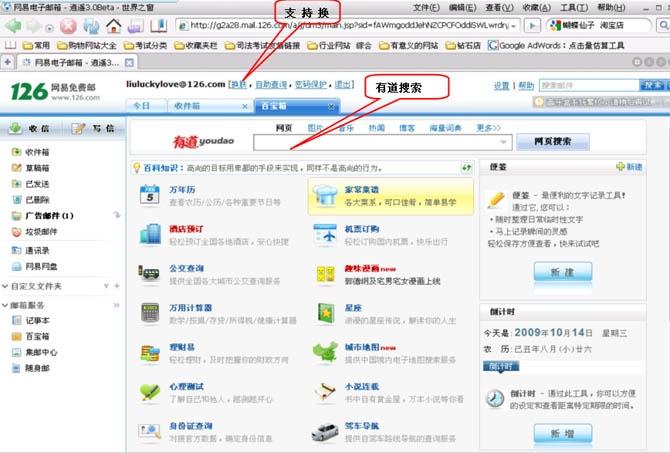The width and height of the screenshot is (670, 453).
Task: Open 帮助(H) browser menu
Action: pos(611,8)
